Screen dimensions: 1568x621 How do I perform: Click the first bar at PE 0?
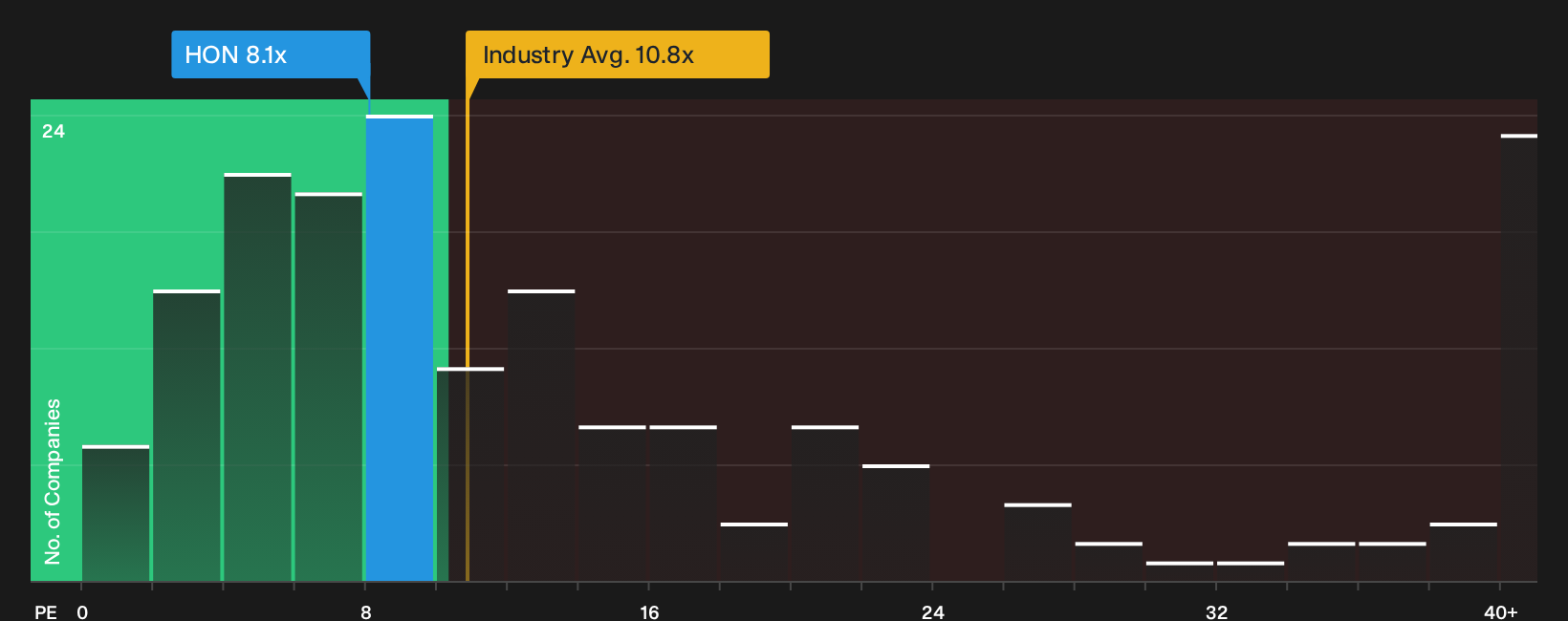click(116, 513)
